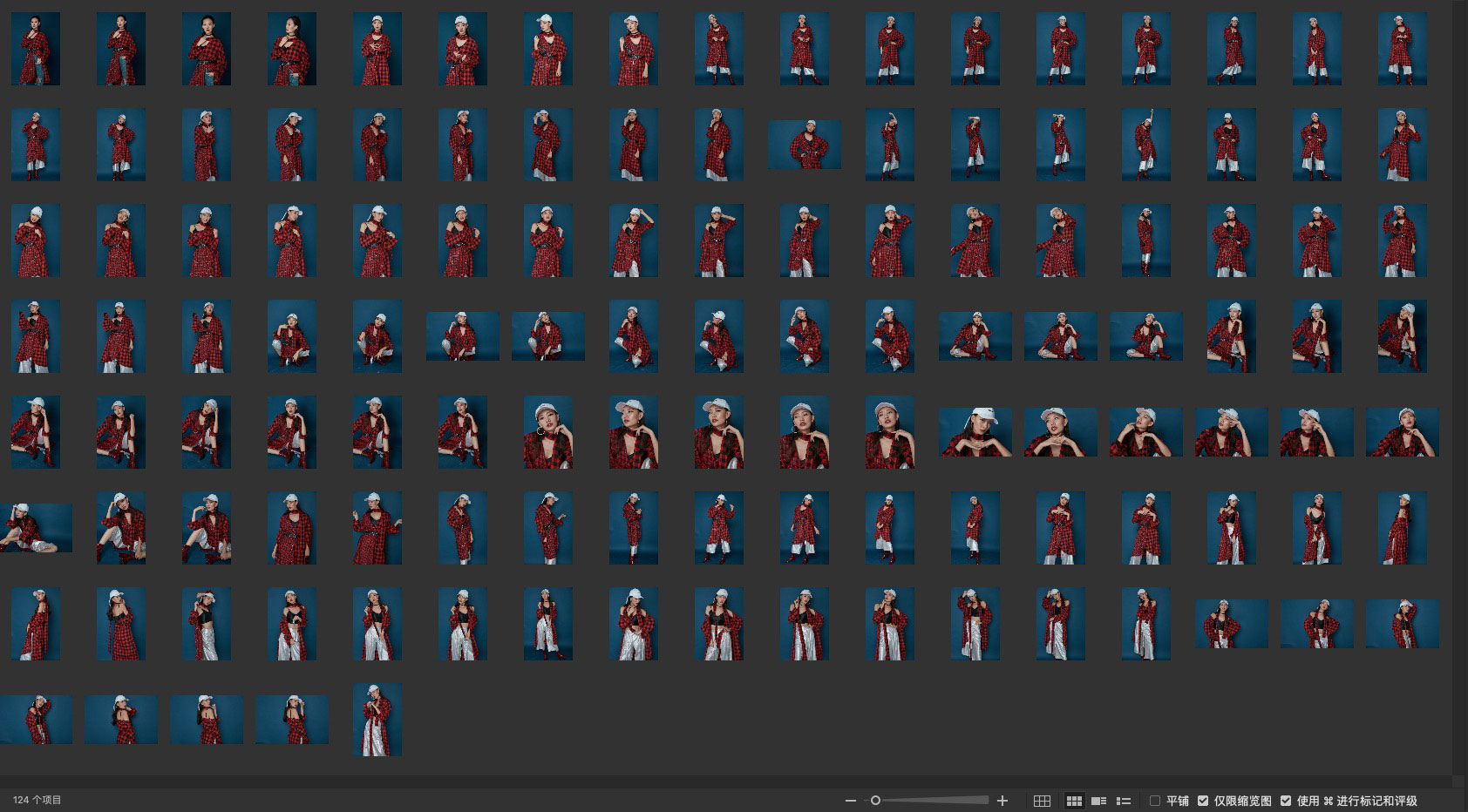1468x812 pixels.
Task: Switch to list view mode
Action: click(1124, 801)
